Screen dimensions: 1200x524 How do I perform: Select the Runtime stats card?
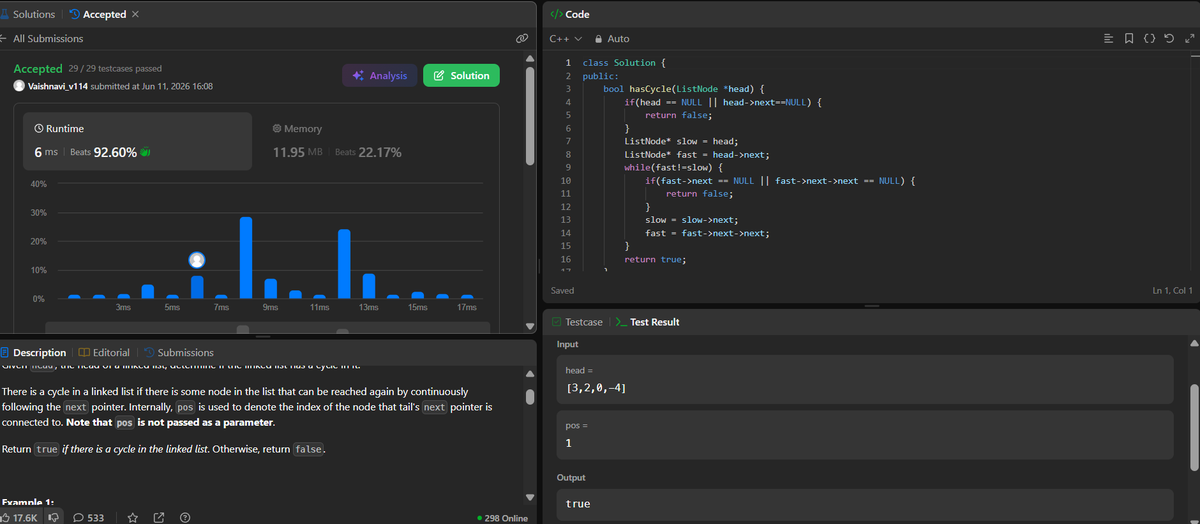click(138, 141)
